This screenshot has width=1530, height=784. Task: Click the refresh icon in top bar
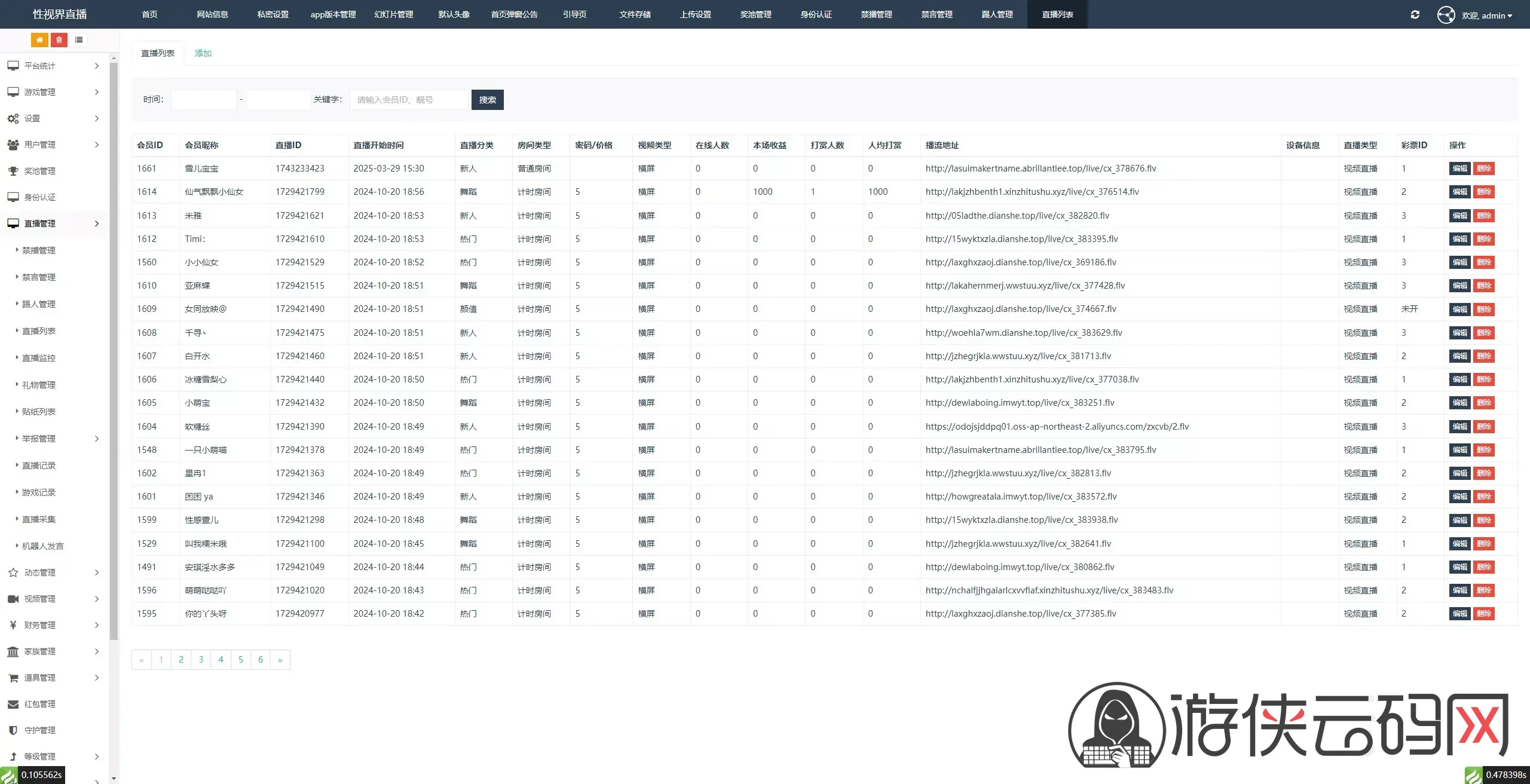[1415, 15]
